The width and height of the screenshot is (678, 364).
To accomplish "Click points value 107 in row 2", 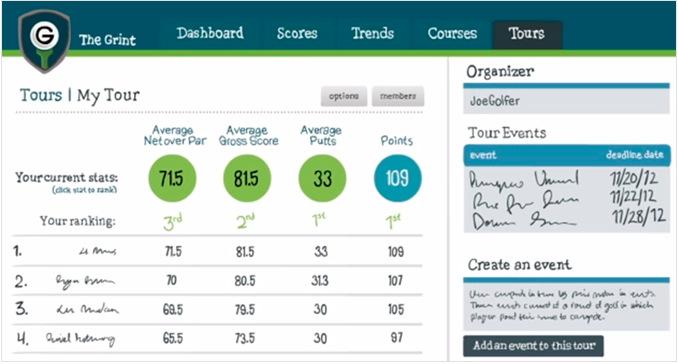I will (x=396, y=281).
